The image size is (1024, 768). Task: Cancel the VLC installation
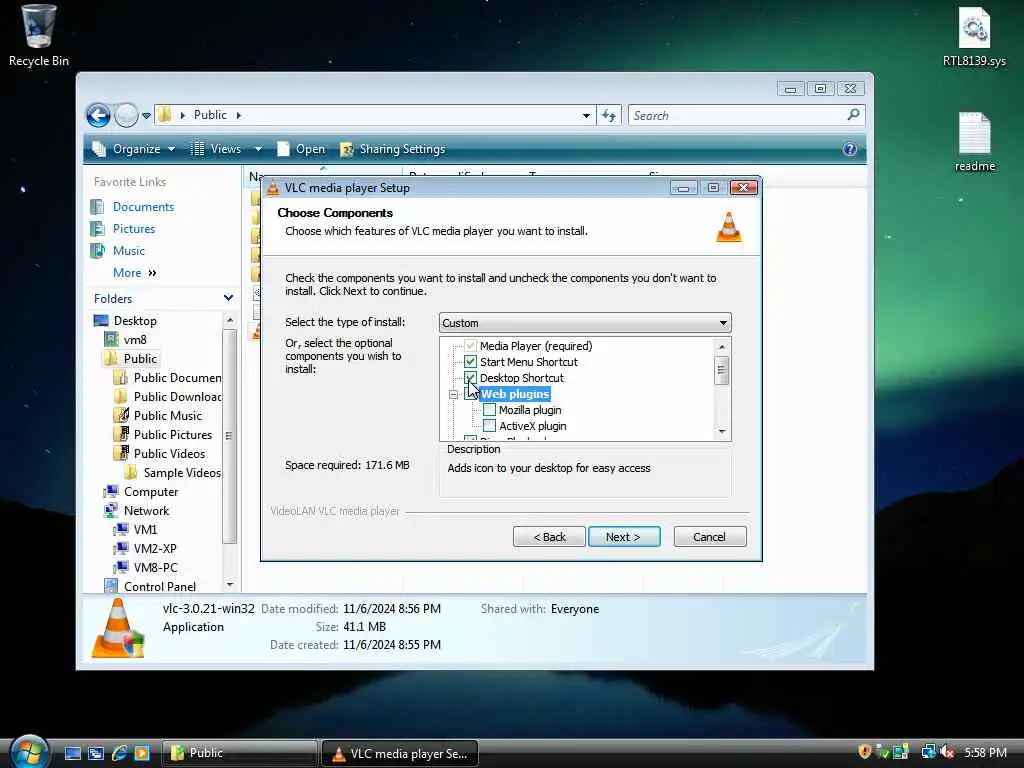[709, 537]
